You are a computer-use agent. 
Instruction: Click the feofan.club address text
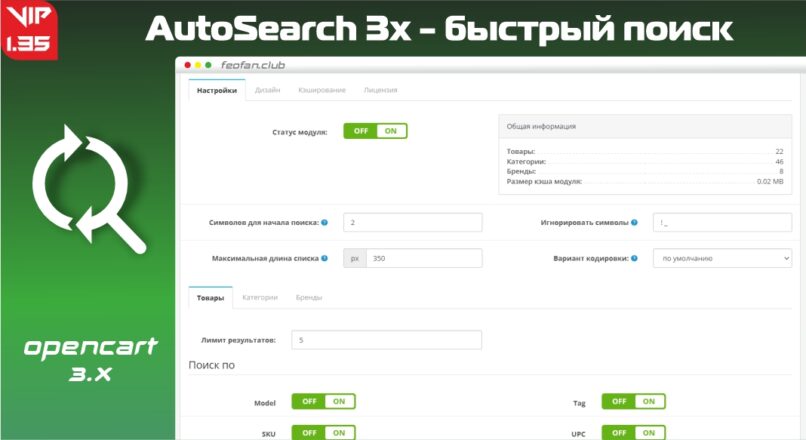253,65
